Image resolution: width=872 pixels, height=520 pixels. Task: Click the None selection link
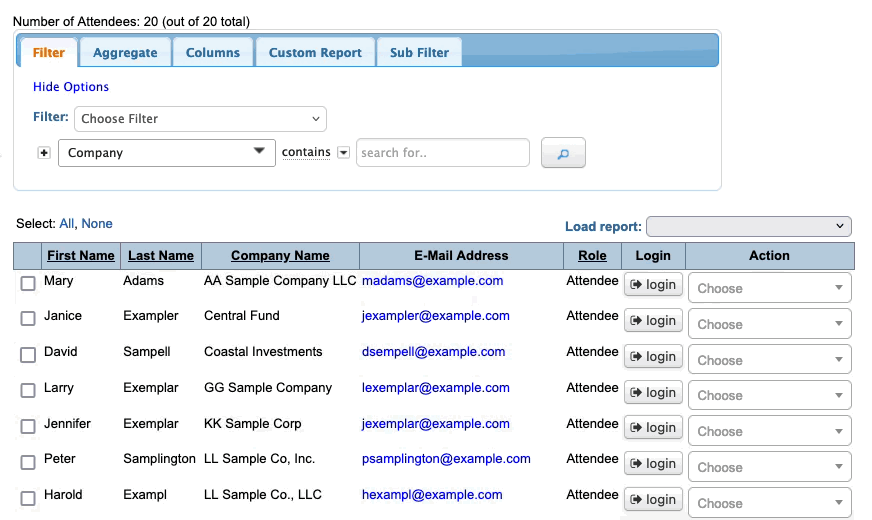[x=97, y=224]
